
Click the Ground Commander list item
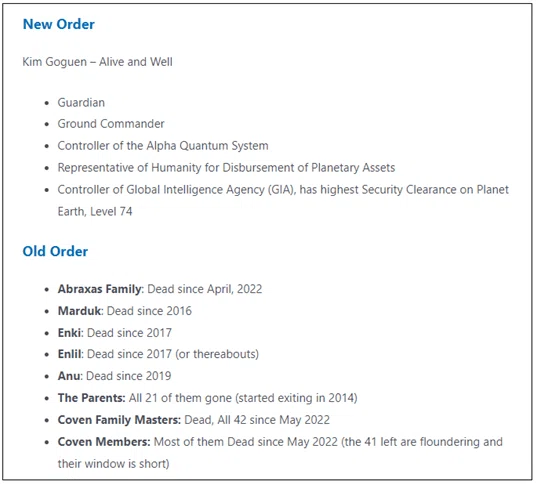(111, 124)
